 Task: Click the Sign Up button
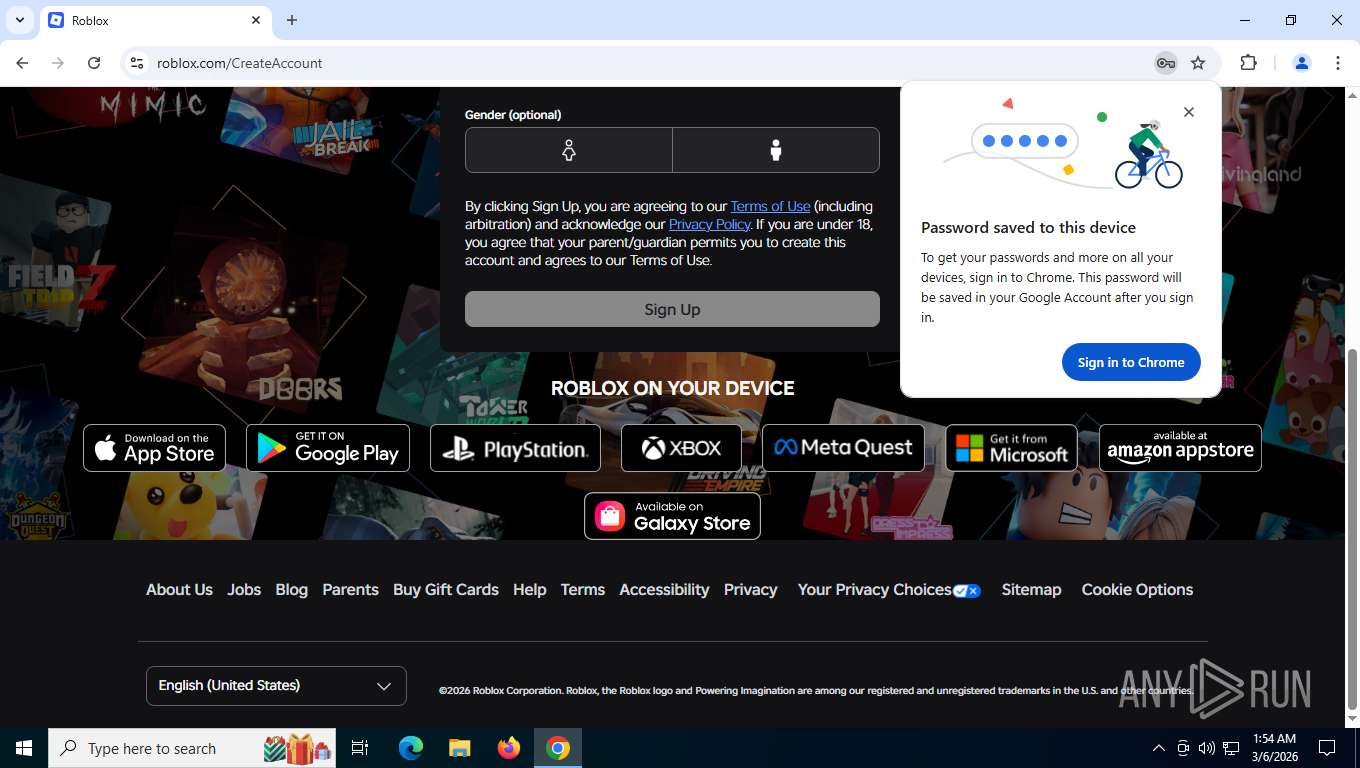[672, 309]
